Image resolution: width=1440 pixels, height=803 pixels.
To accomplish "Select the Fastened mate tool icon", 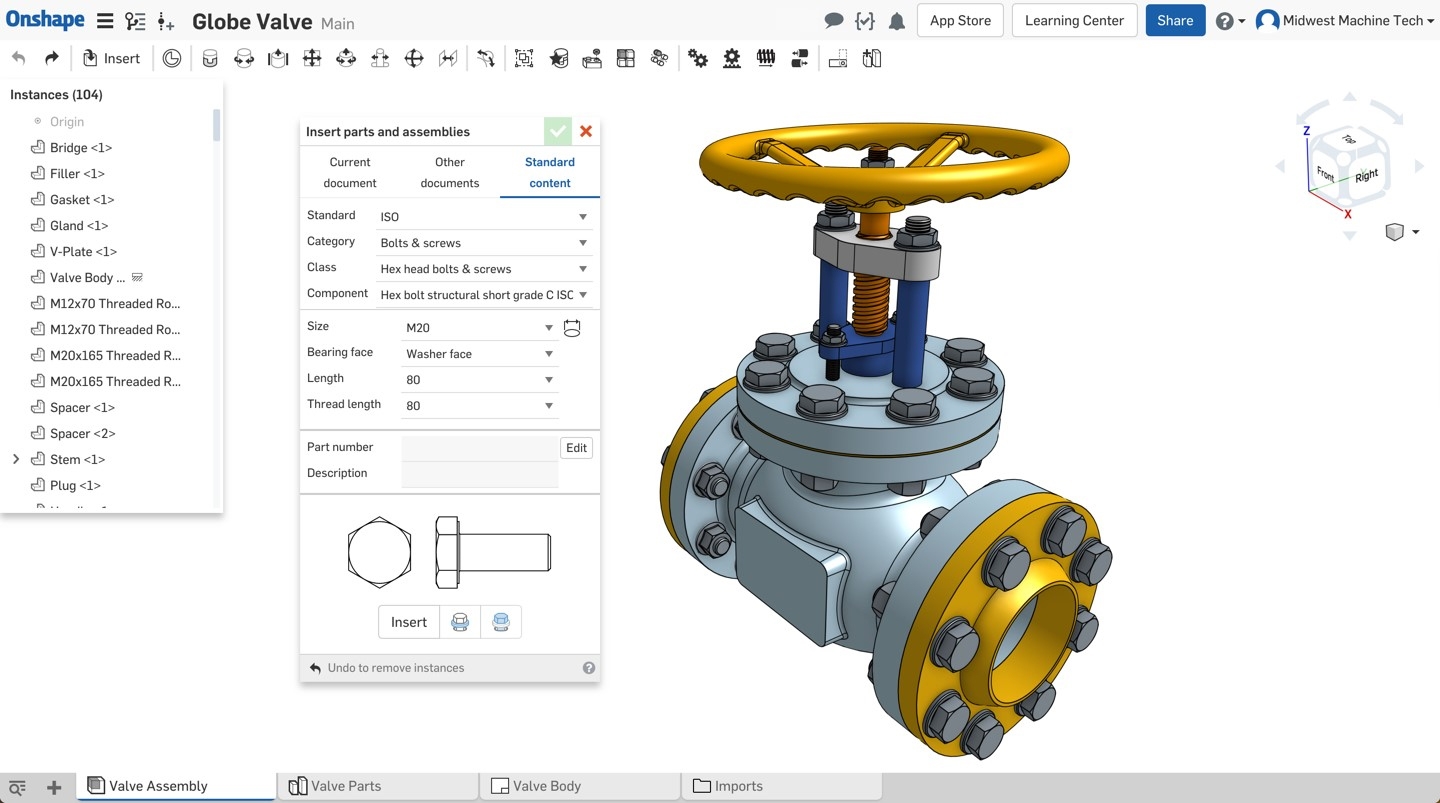I will [x=210, y=59].
